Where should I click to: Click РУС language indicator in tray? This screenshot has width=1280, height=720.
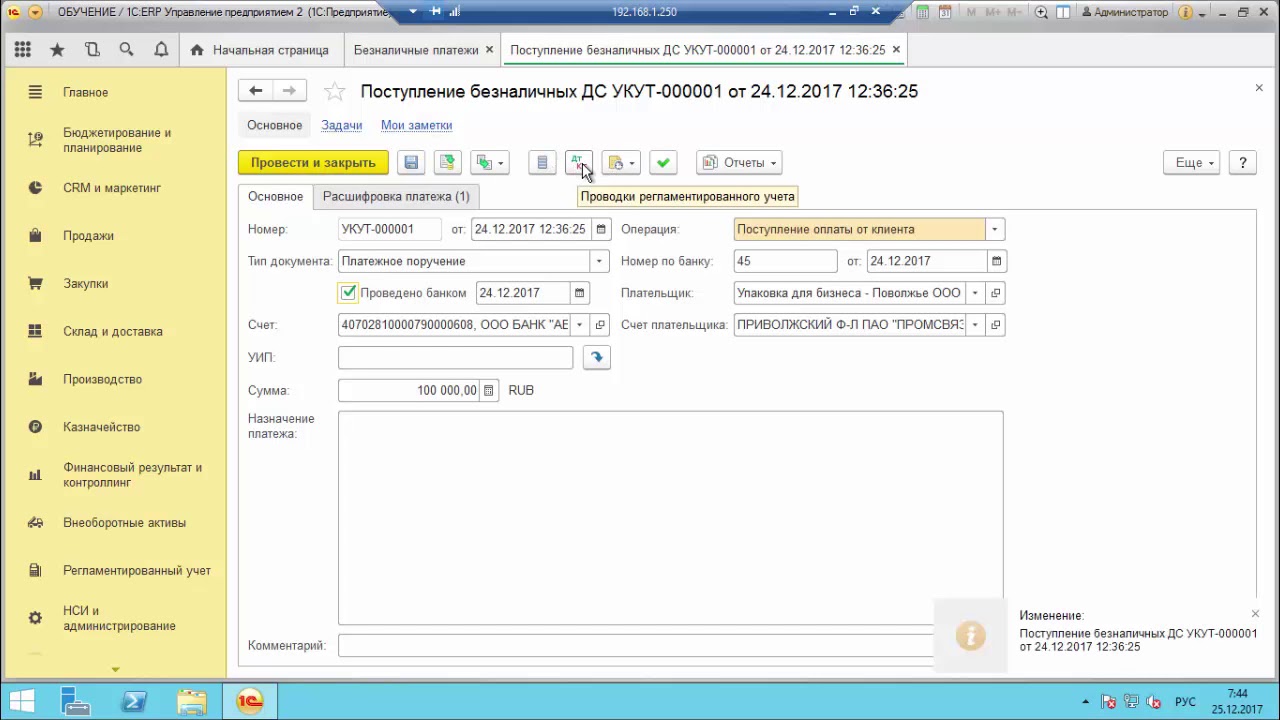(1185, 702)
